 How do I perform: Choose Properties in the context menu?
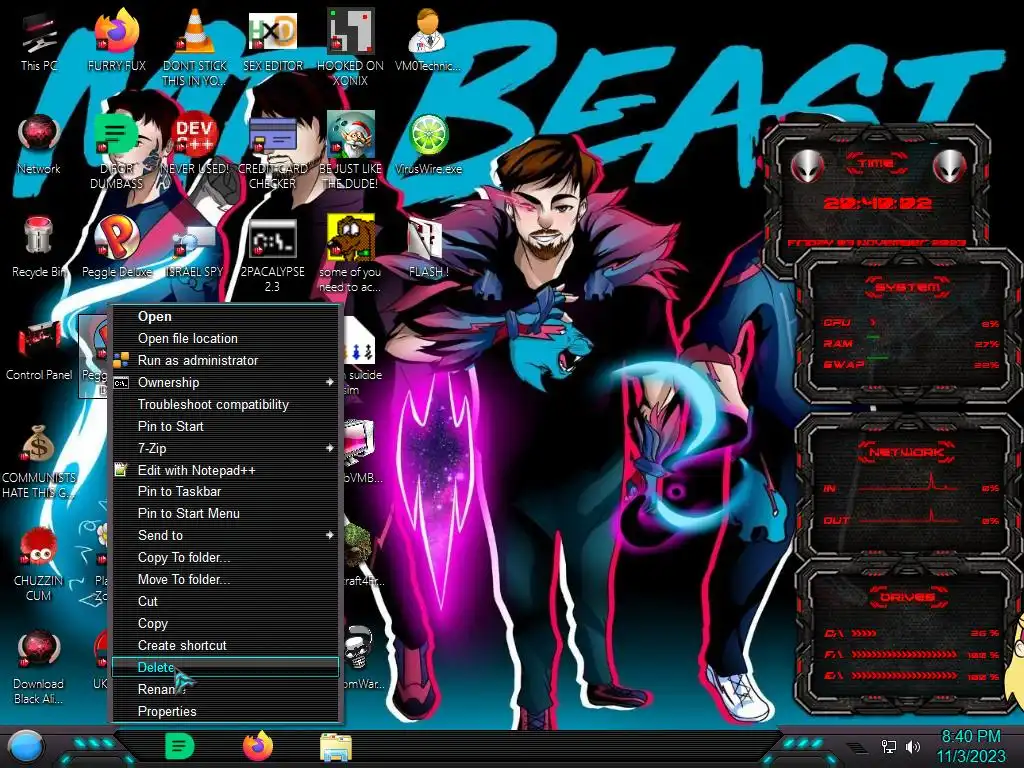225,711
